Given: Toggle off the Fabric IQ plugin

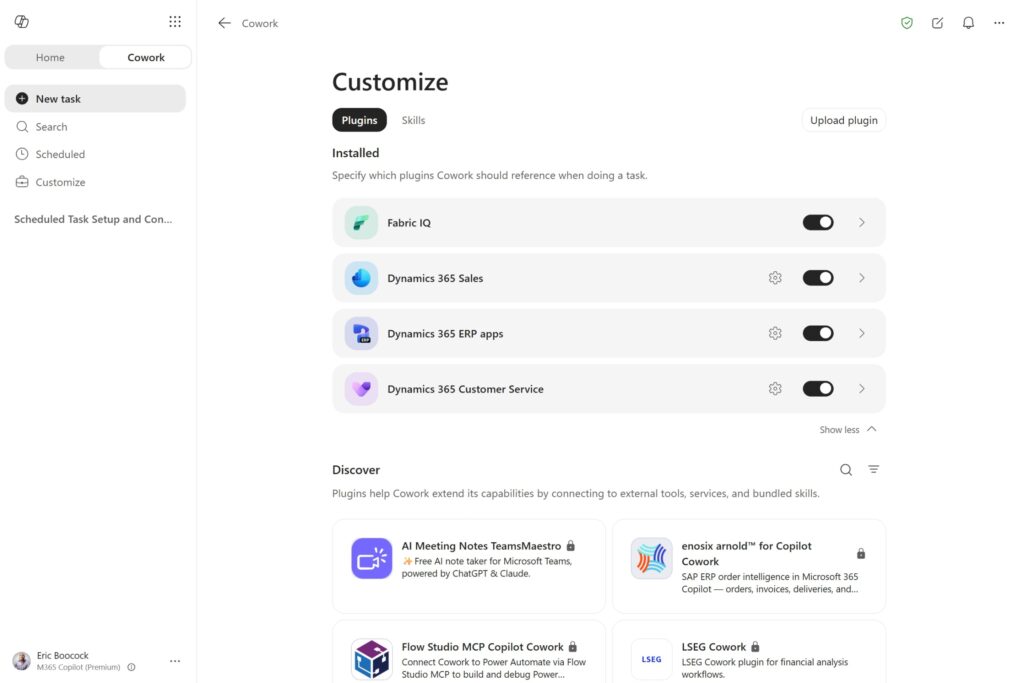Looking at the screenshot, I should coord(818,223).
